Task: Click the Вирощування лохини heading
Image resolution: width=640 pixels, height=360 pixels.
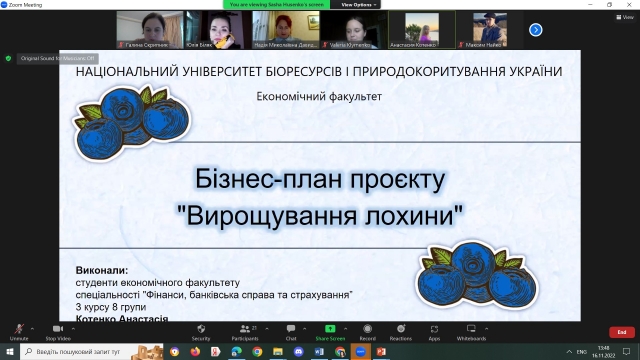Action: coord(320,215)
